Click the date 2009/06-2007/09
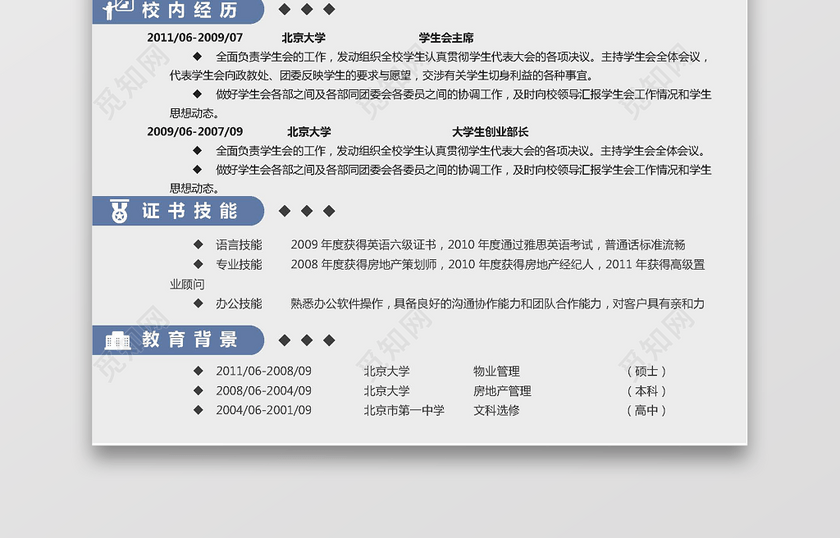 pos(195,131)
